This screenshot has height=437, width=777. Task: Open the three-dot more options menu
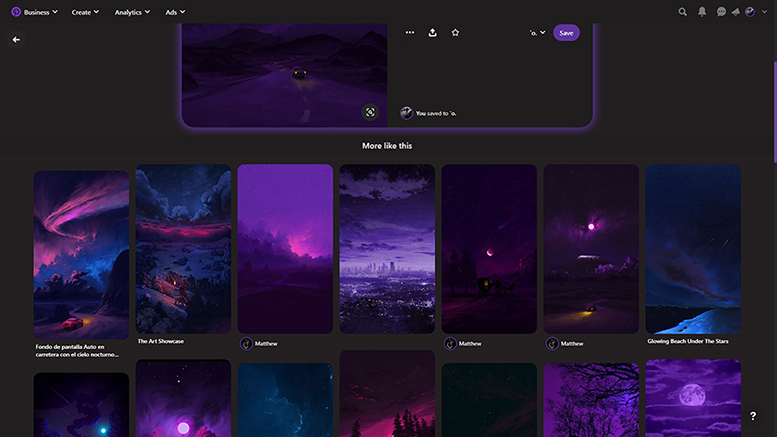(409, 33)
